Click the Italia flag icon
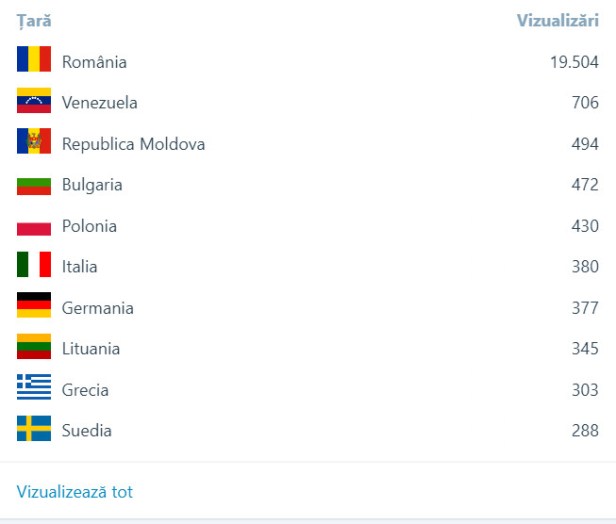The width and height of the screenshot is (616, 524). coord(34,266)
